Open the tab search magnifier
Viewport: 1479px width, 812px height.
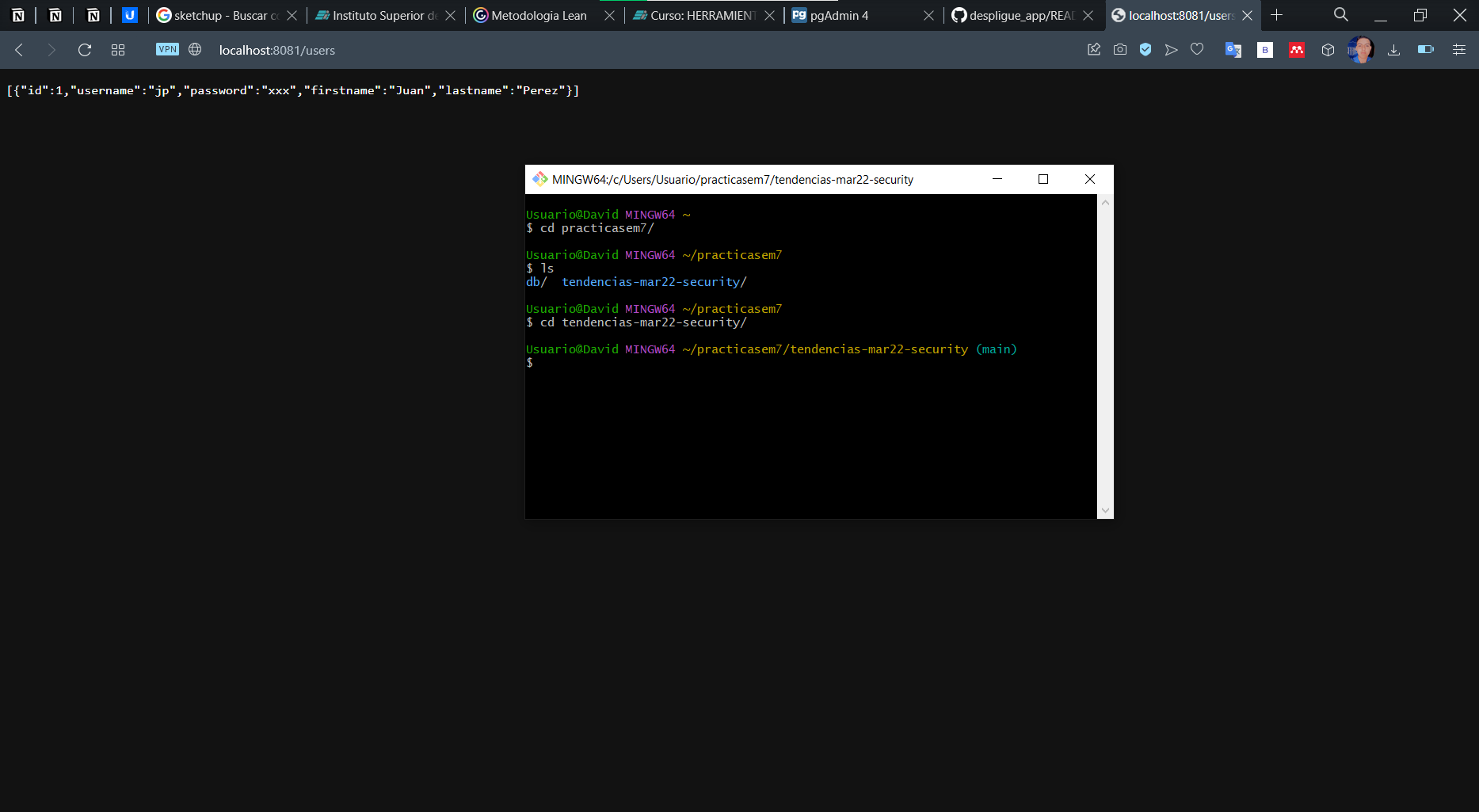(1340, 14)
